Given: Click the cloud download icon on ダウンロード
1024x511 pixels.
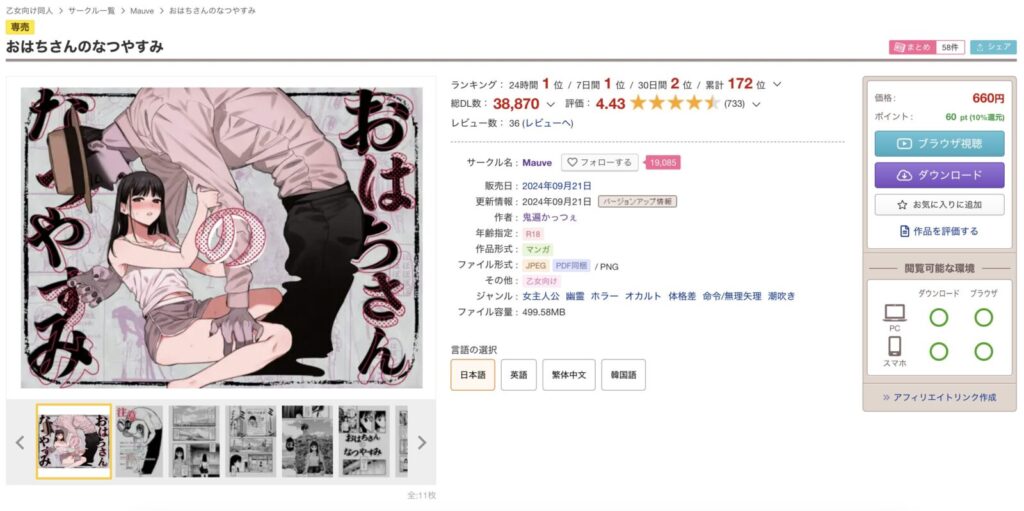Looking at the screenshot, I should (x=904, y=175).
